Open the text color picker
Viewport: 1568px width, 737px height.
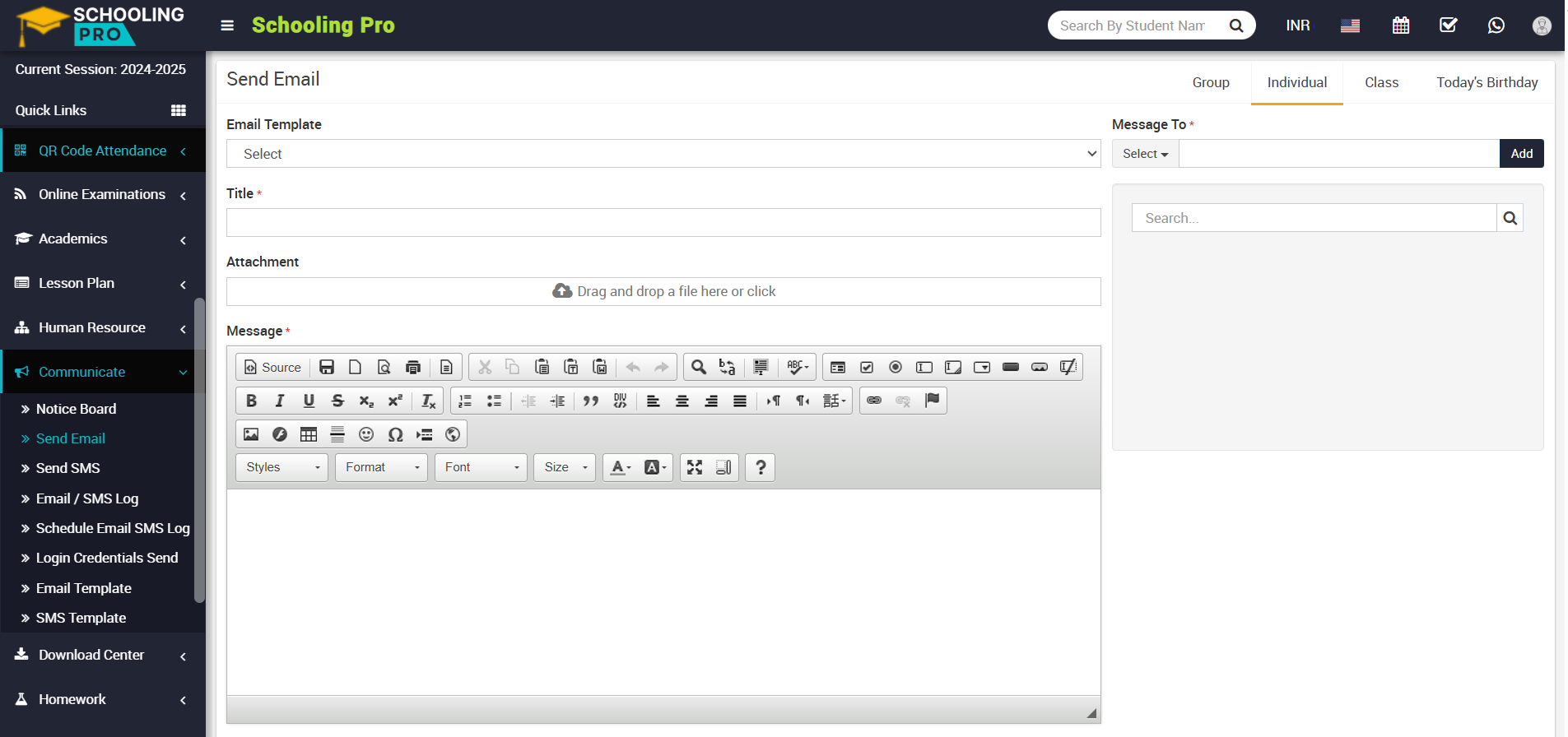pyautogui.click(x=621, y=467)
